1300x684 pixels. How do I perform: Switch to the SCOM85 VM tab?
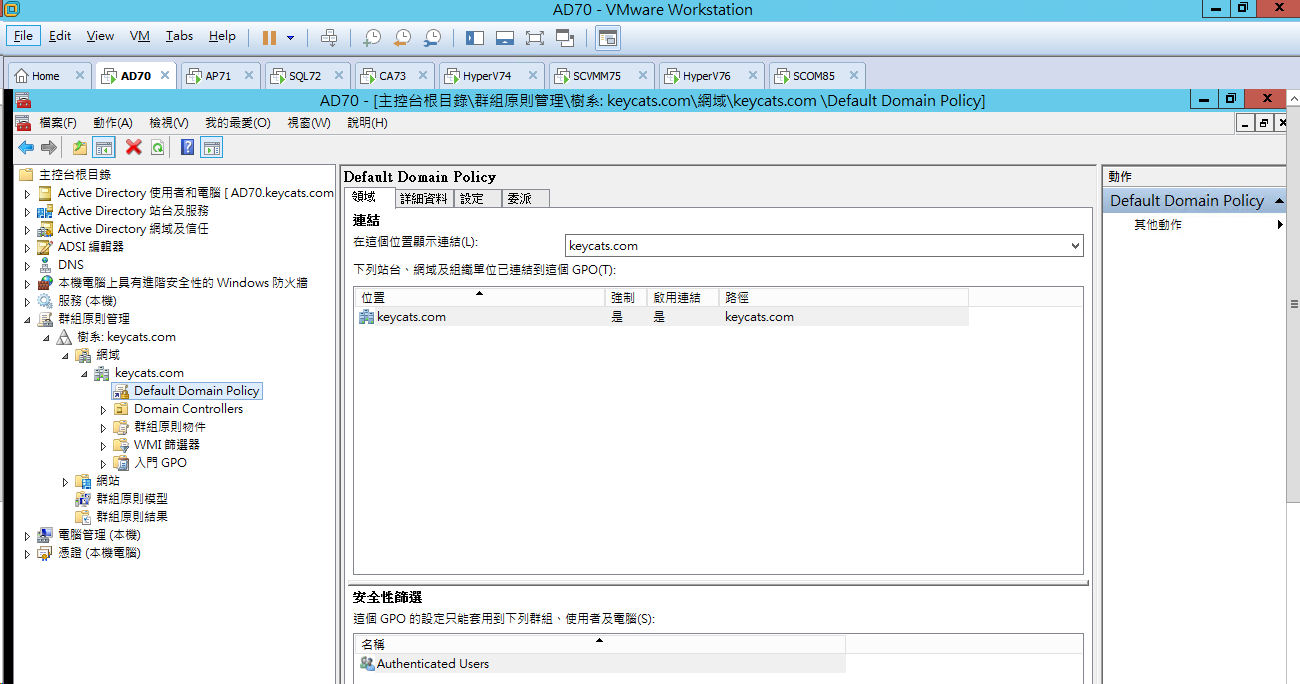pyautogui.click(x=813, y=76)
